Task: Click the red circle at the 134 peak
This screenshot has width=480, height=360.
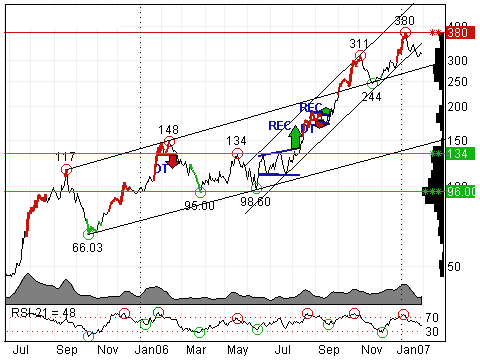Action: [x=237, y=154]
